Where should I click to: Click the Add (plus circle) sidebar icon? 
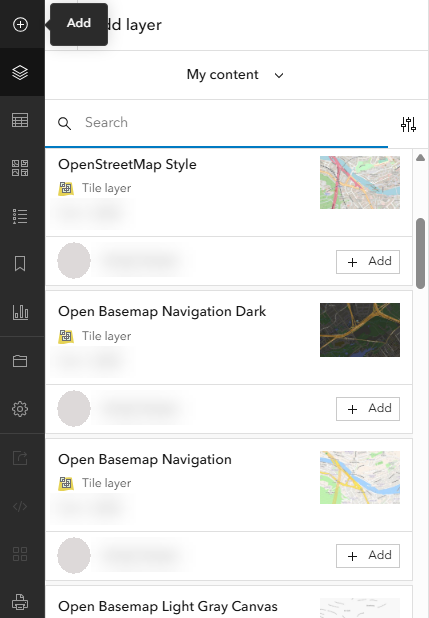tap(20, 24)
